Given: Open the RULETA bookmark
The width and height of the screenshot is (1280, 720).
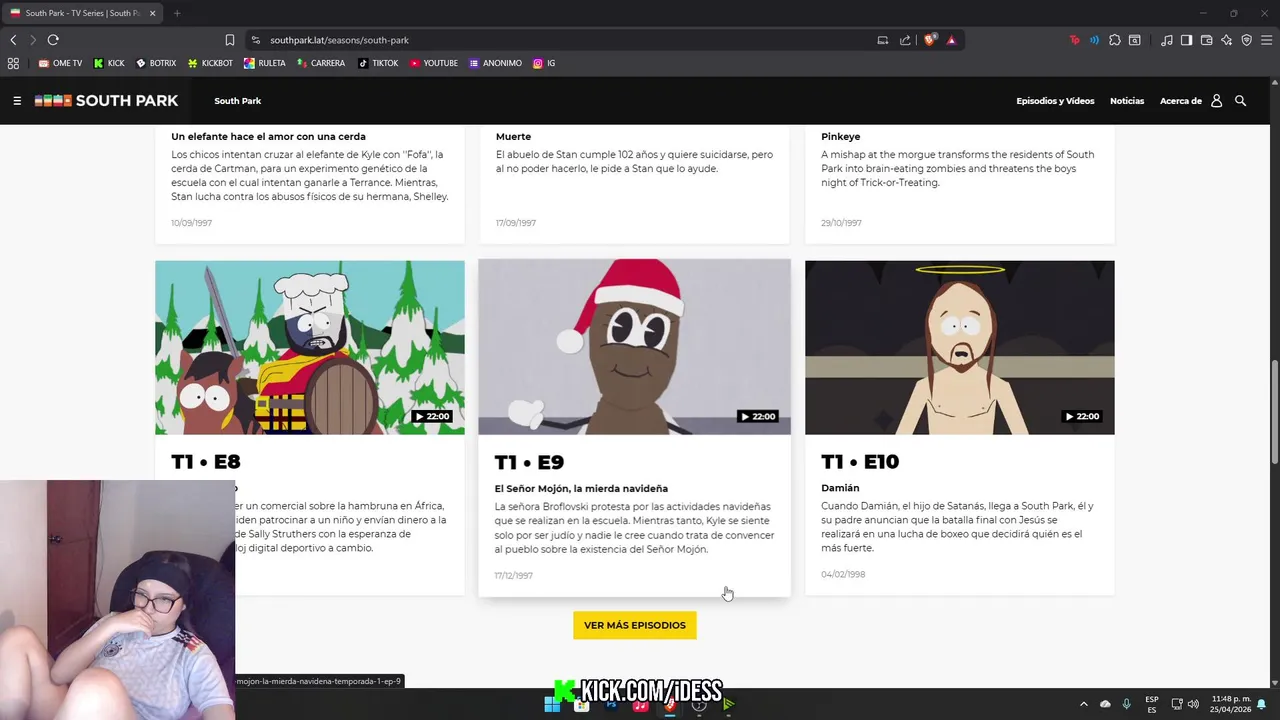Looking at the screenshot, I should click(x=265, y=63).
